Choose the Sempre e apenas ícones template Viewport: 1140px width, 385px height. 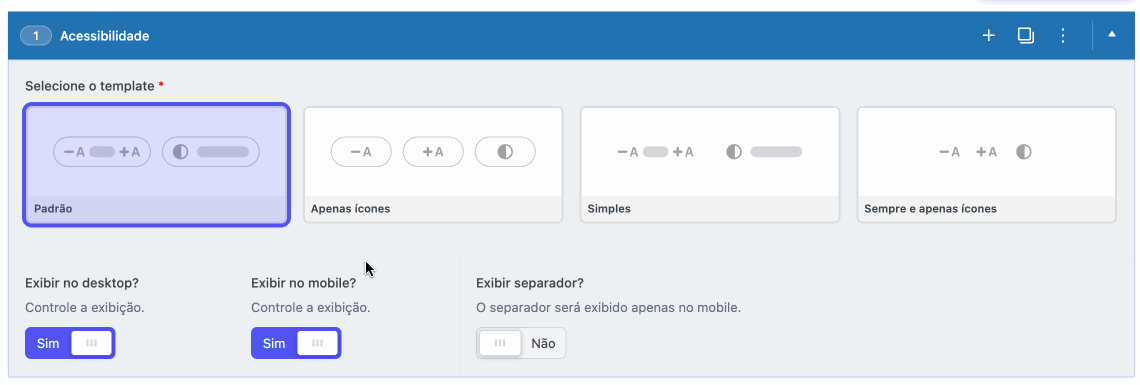coord(987,165)
